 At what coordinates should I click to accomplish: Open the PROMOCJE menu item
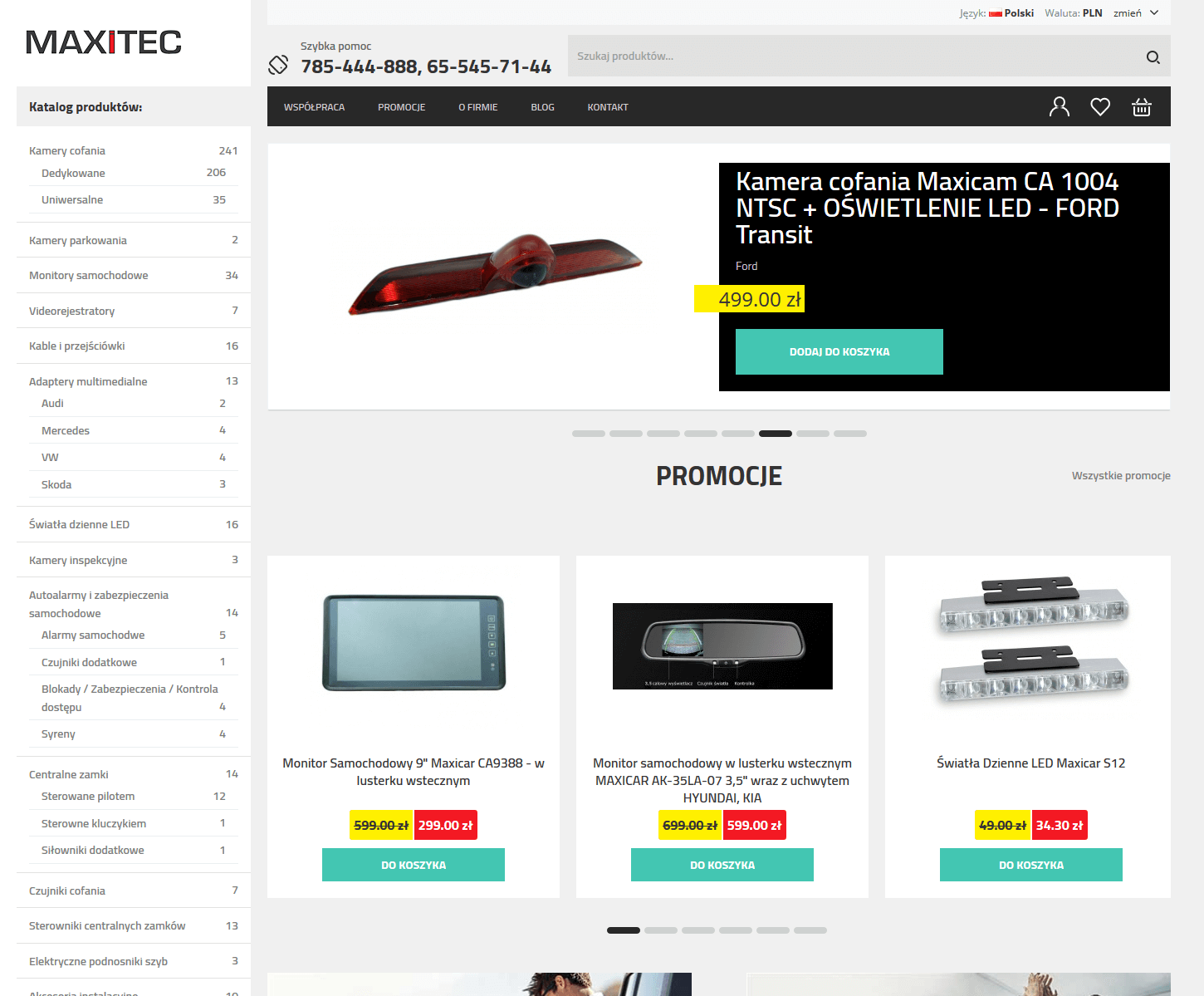click(x=402, y=107)
